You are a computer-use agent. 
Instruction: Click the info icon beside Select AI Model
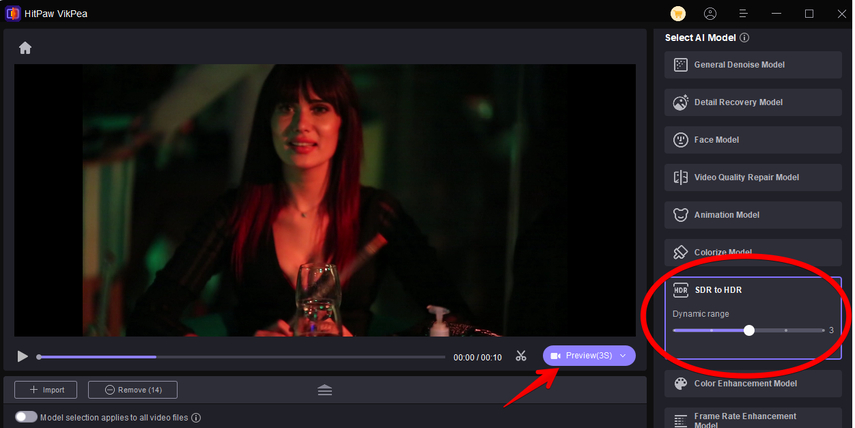pos(745,38)
